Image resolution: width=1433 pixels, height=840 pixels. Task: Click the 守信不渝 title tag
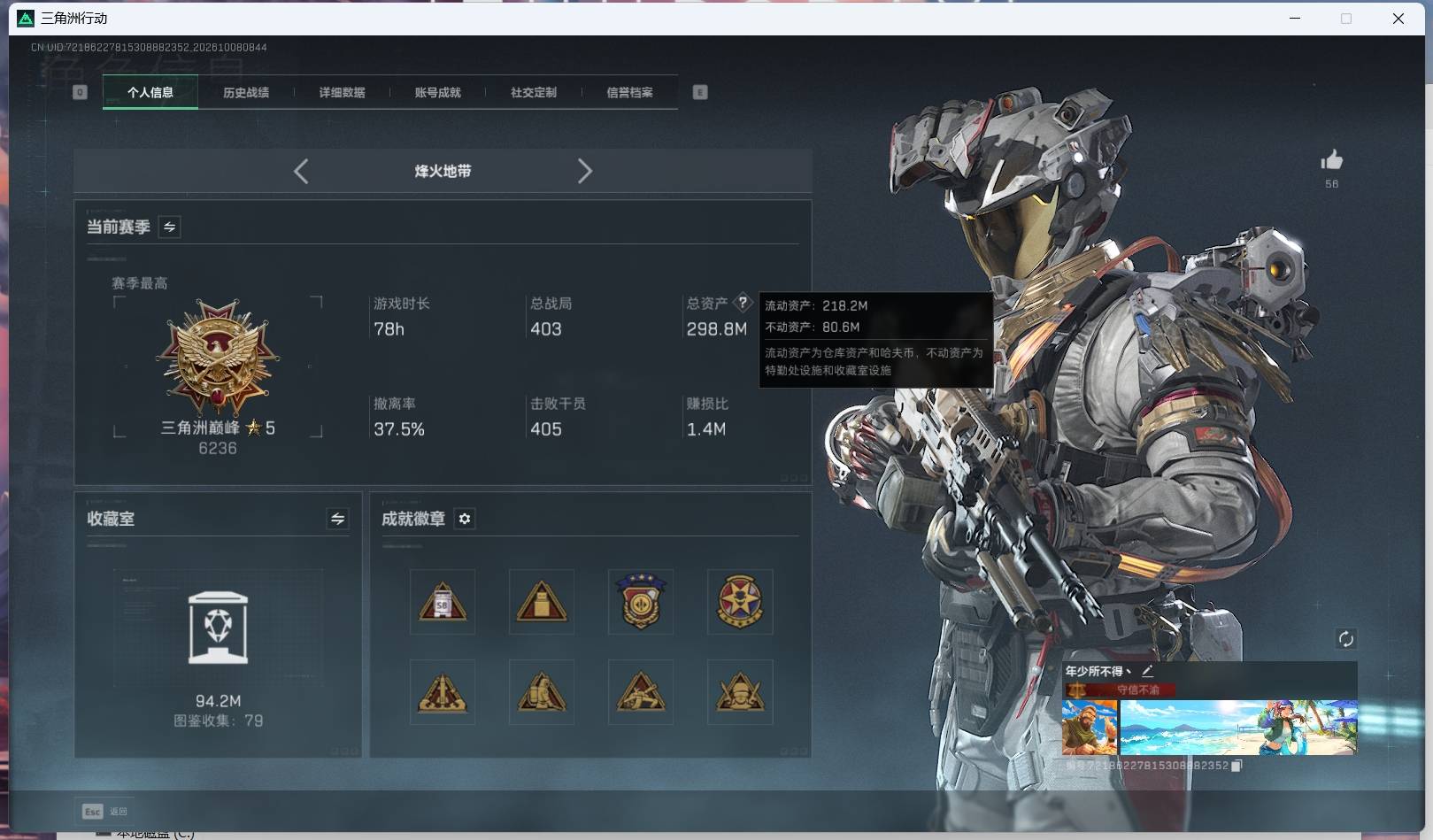coord(1137,690)
